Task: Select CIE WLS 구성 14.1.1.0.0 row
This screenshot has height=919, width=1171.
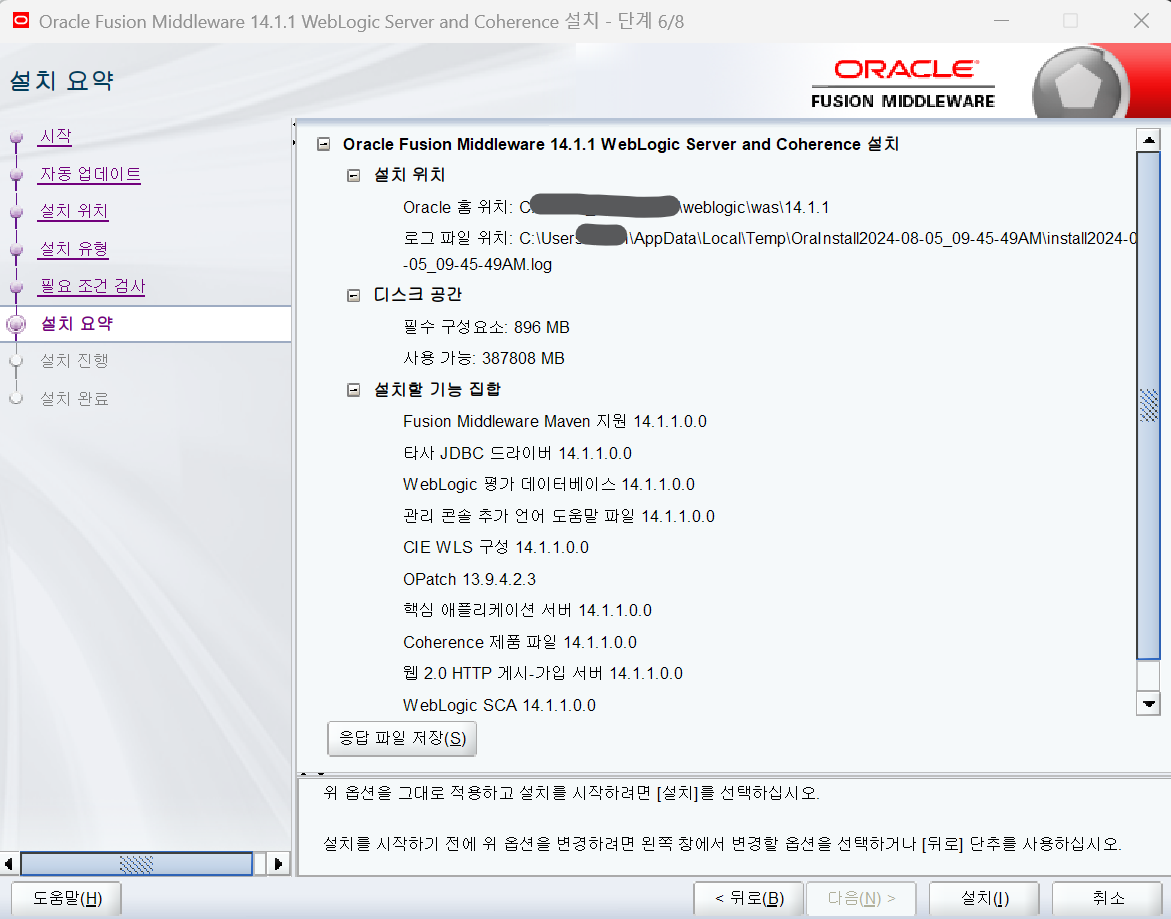Action: [x=496, y=548]
